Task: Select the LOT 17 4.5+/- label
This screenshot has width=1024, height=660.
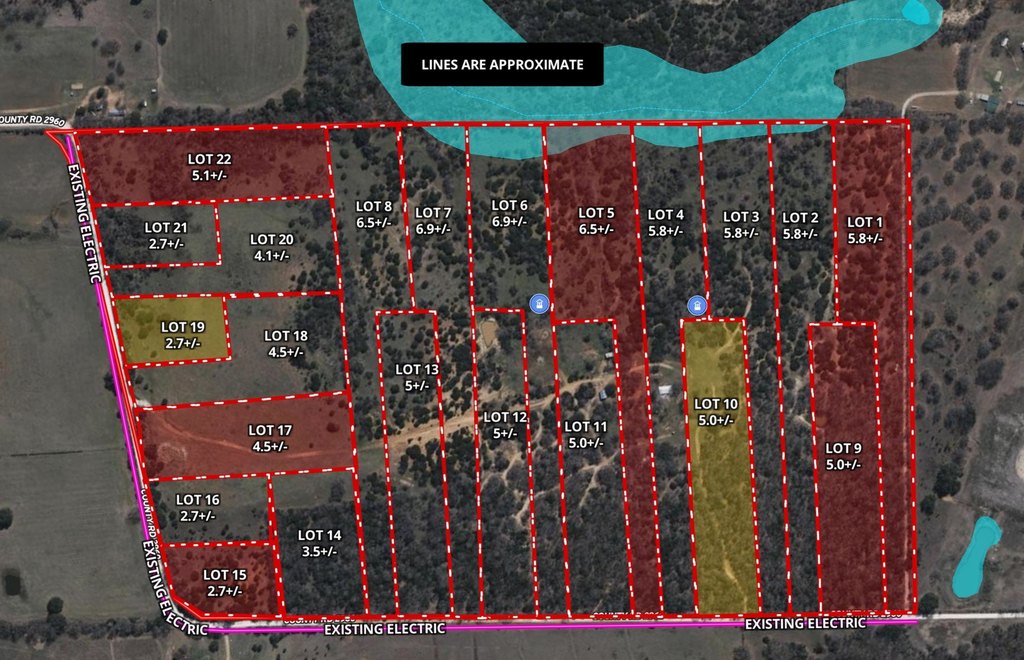Action: point(270,438)
